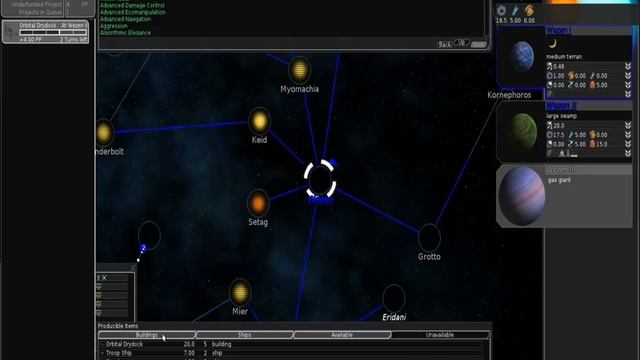
Task: Click the research flask icon above 5.00
Action: pos(515,10)
